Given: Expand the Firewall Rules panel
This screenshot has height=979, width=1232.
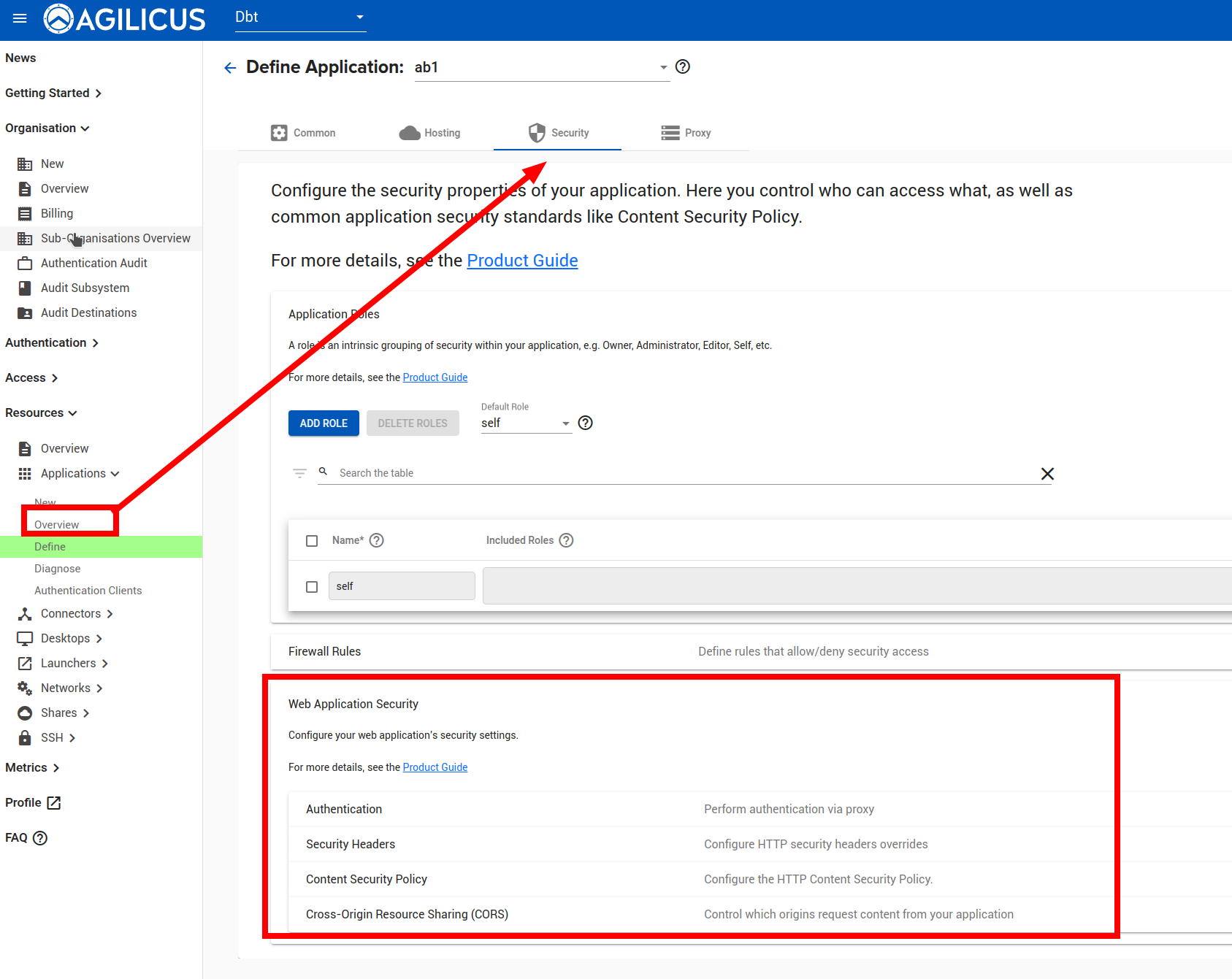Looking at the screenshot, I should (x=751, y=651).
